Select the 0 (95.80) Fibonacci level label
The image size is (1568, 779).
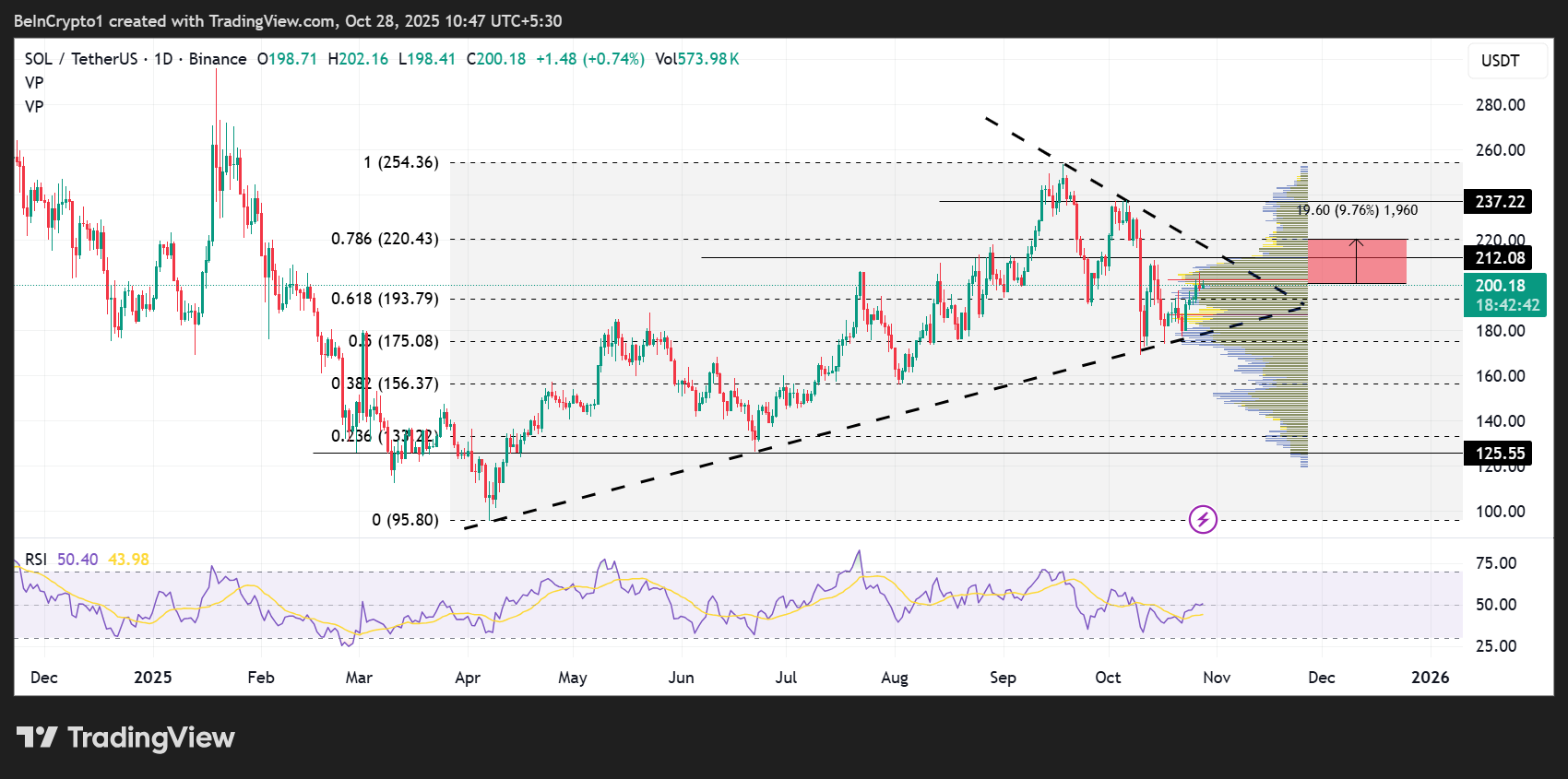point(405,520)
